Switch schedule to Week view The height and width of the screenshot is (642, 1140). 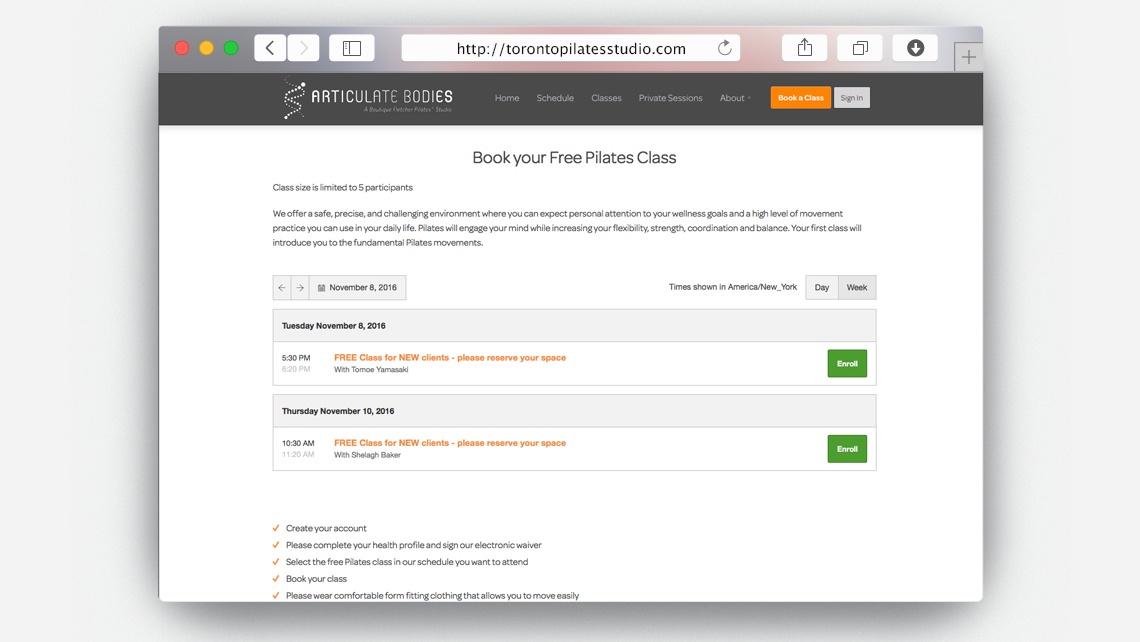click(x=857, y=287)
